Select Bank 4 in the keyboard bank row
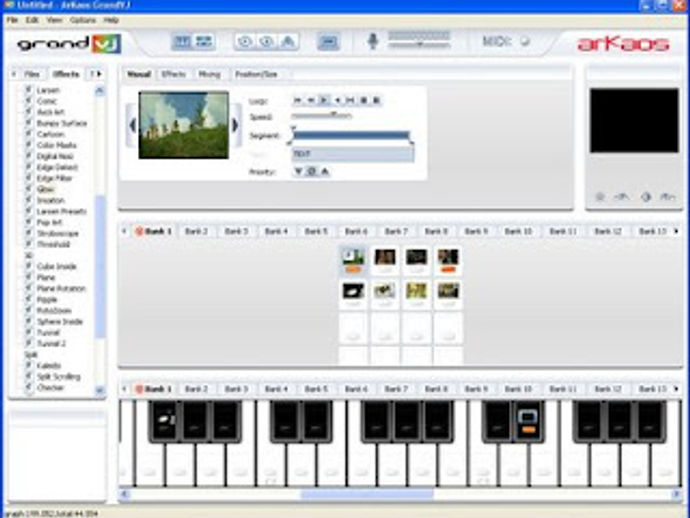Viewport: 690px width, 518px height. point(276,389)
